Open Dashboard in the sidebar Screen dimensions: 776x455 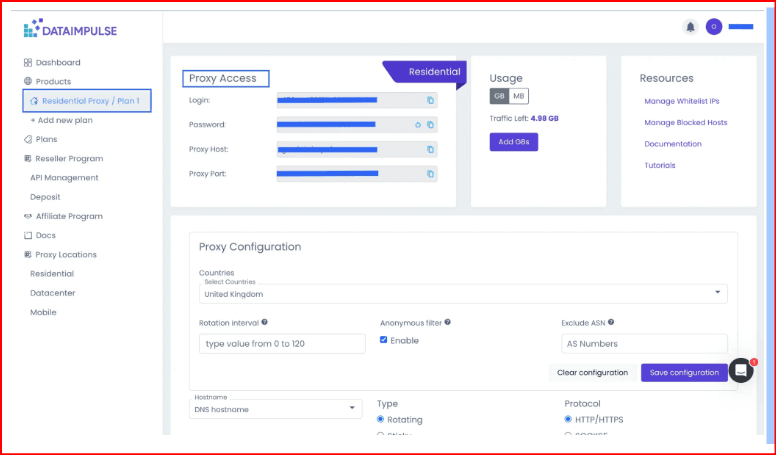58,62
